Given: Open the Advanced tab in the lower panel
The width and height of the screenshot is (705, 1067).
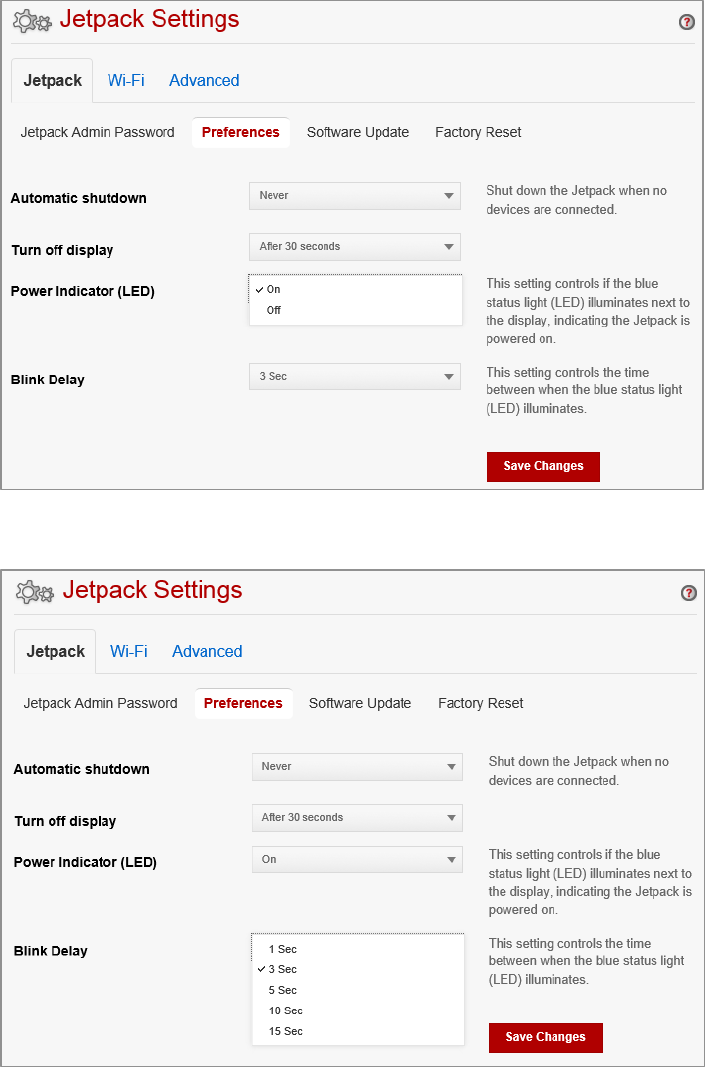Looking at the screenshot, I should [207, 652].
